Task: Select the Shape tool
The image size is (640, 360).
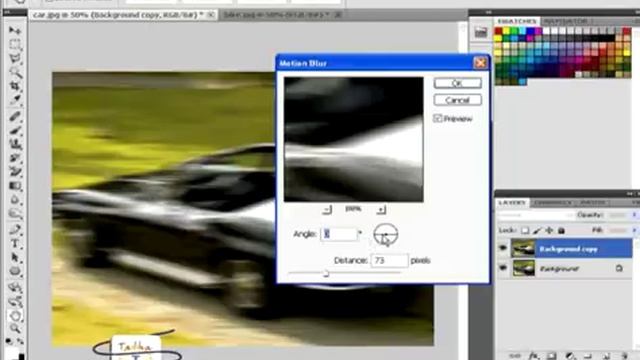Action: point(15,271)
